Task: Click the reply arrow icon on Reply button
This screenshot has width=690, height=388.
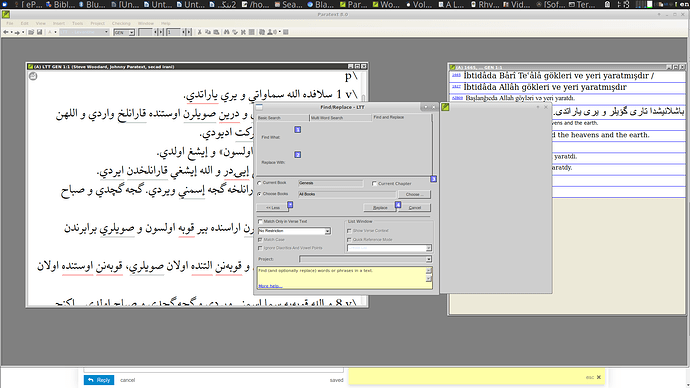Action: (x=91, y=380)
